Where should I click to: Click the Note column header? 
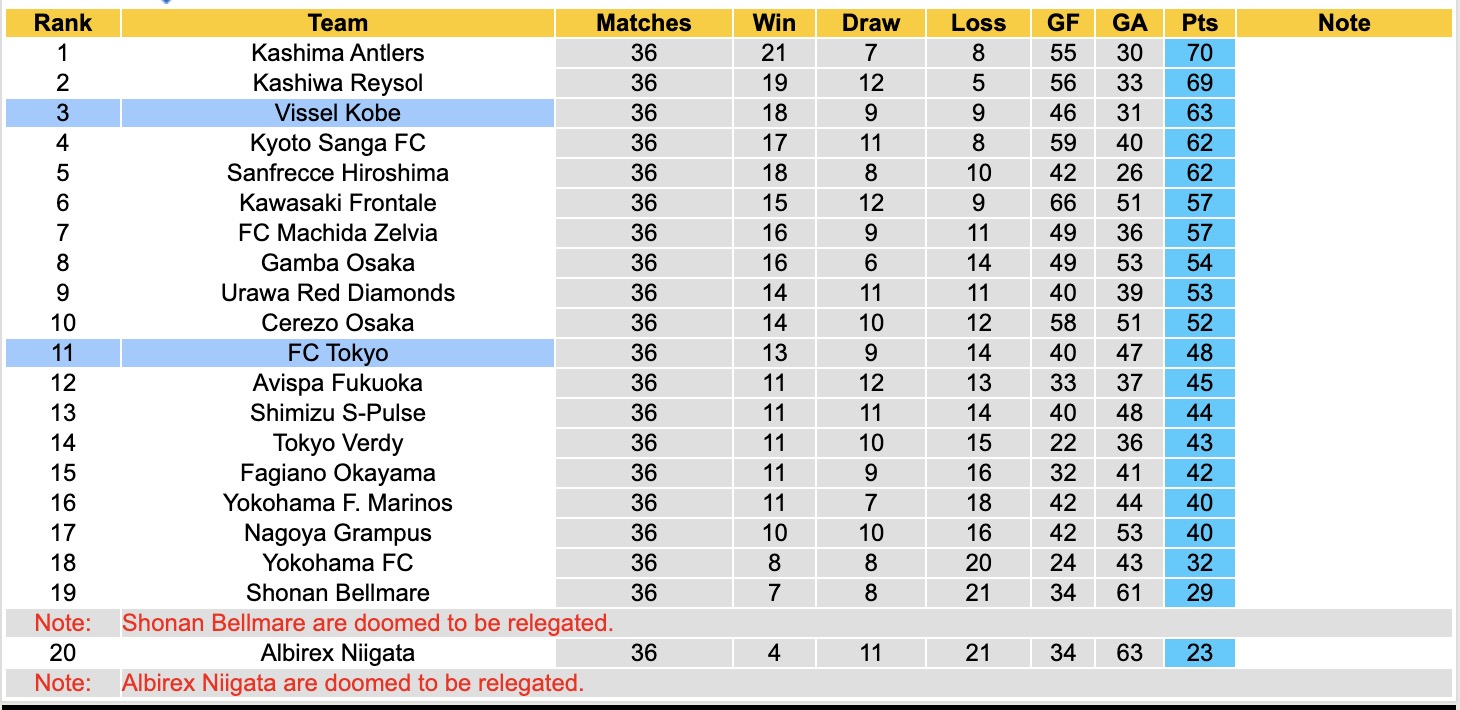pos(1344,23)
